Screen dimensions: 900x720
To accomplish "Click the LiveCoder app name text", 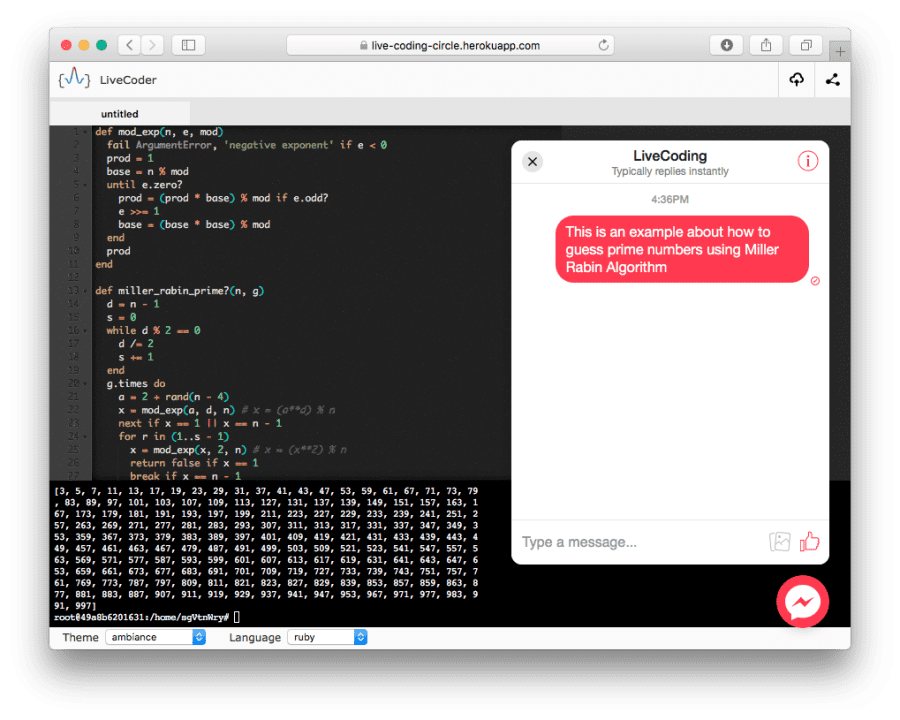I will (128, 80).
